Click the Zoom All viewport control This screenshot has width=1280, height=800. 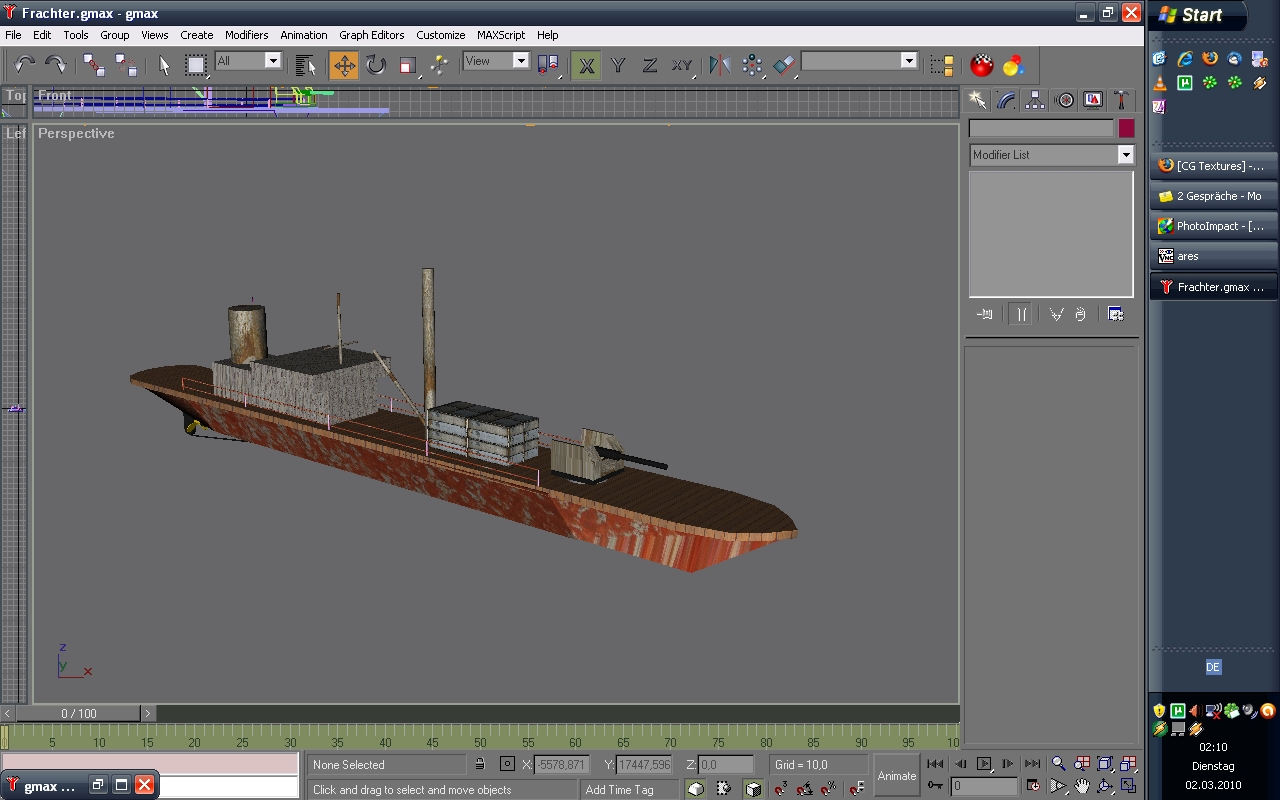1082,764
